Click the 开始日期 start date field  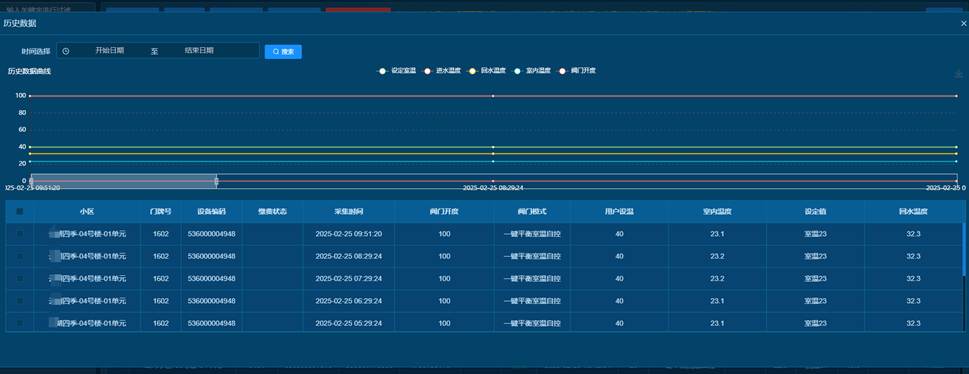[109, 51]
